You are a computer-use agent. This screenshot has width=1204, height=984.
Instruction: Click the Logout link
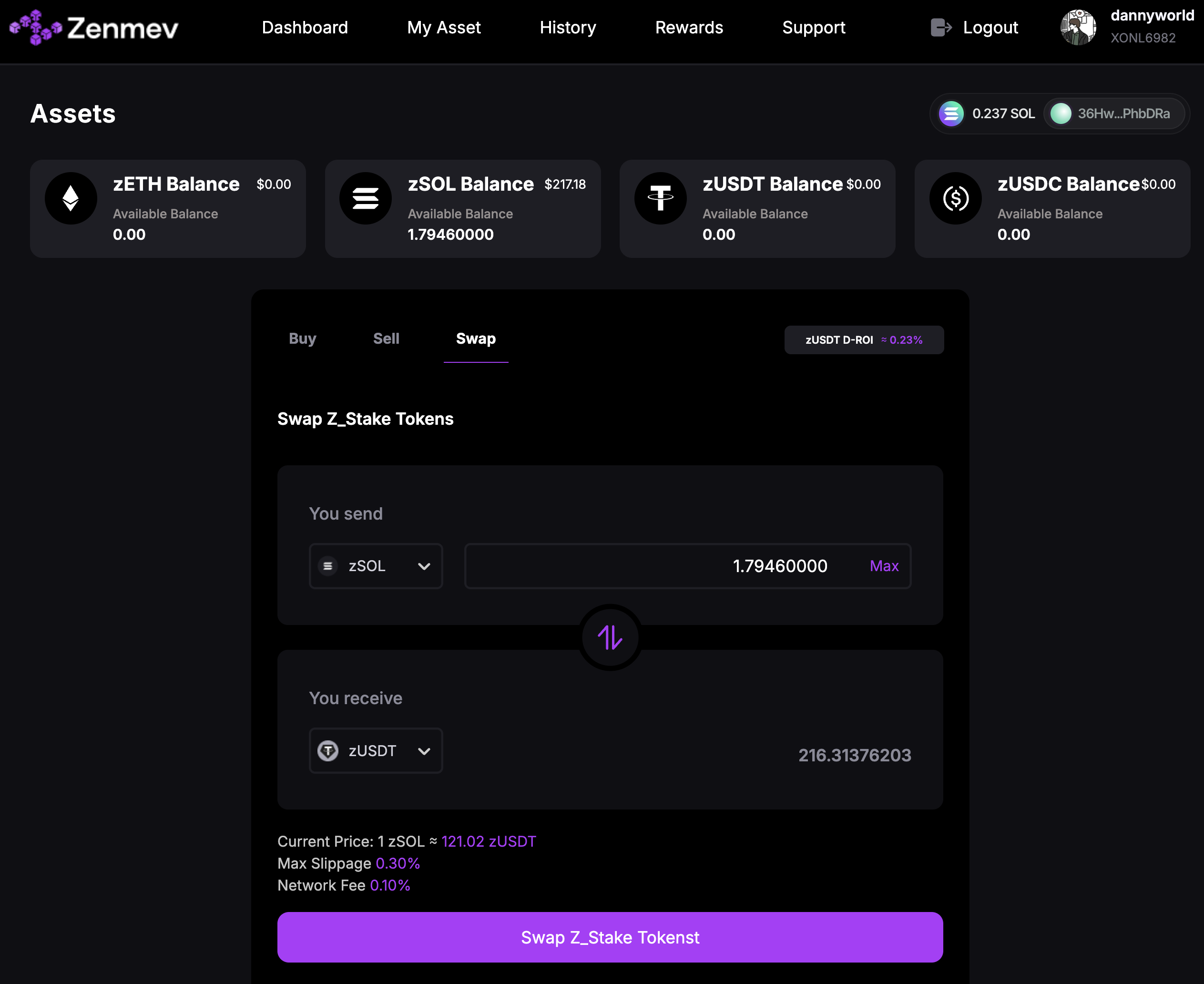(x=990, y=27)
